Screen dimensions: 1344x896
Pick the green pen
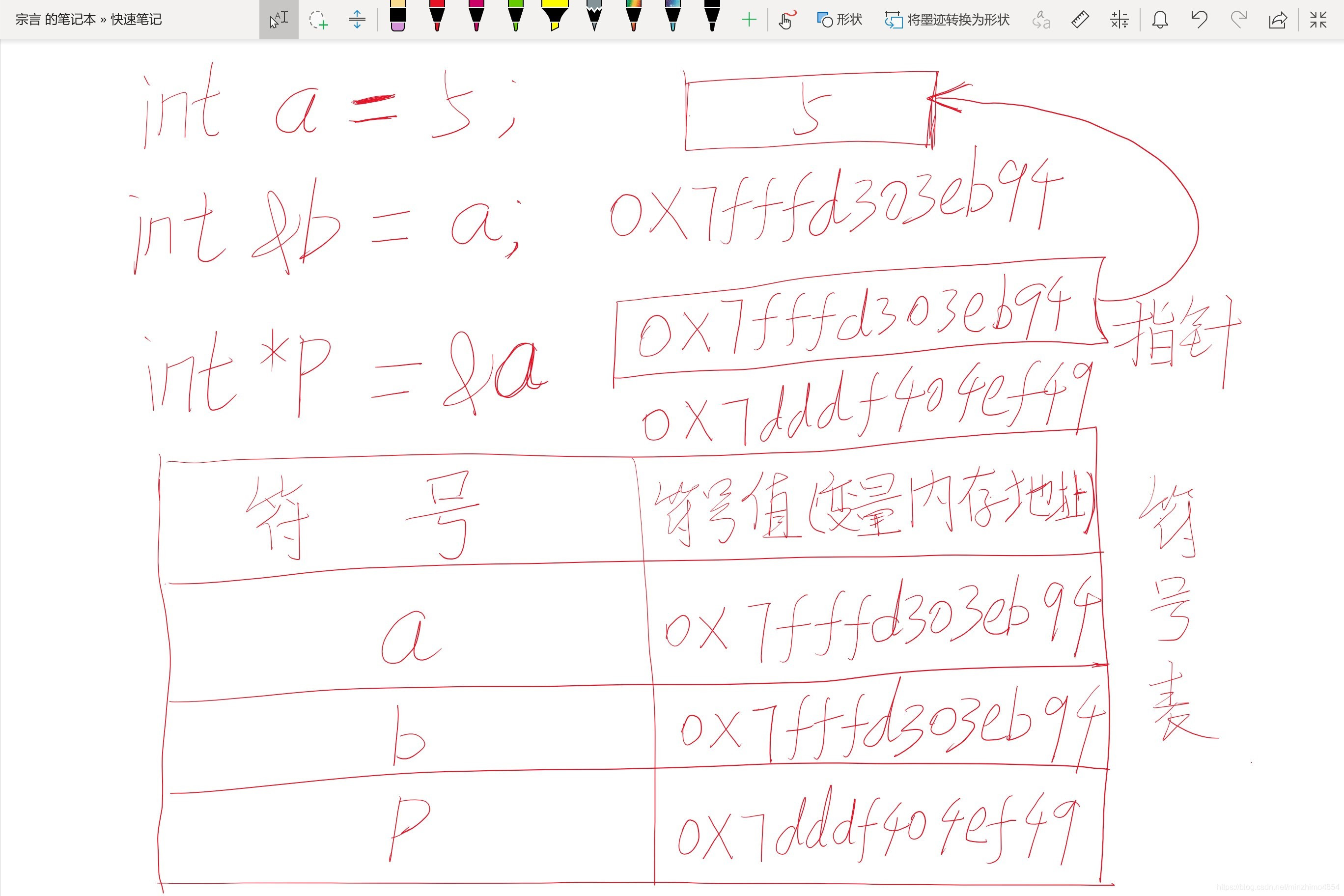[x=515, y=16]
